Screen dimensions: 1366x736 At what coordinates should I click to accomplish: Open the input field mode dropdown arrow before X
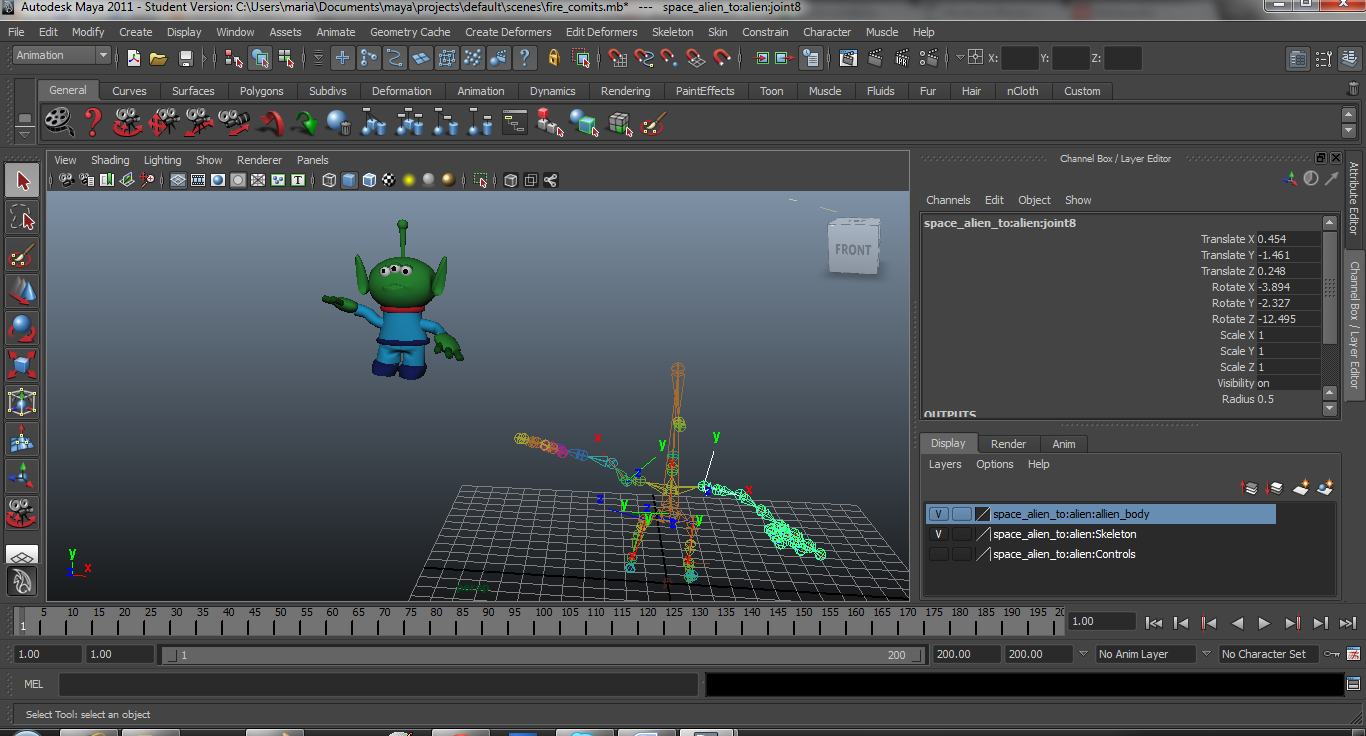coord(960,58)
